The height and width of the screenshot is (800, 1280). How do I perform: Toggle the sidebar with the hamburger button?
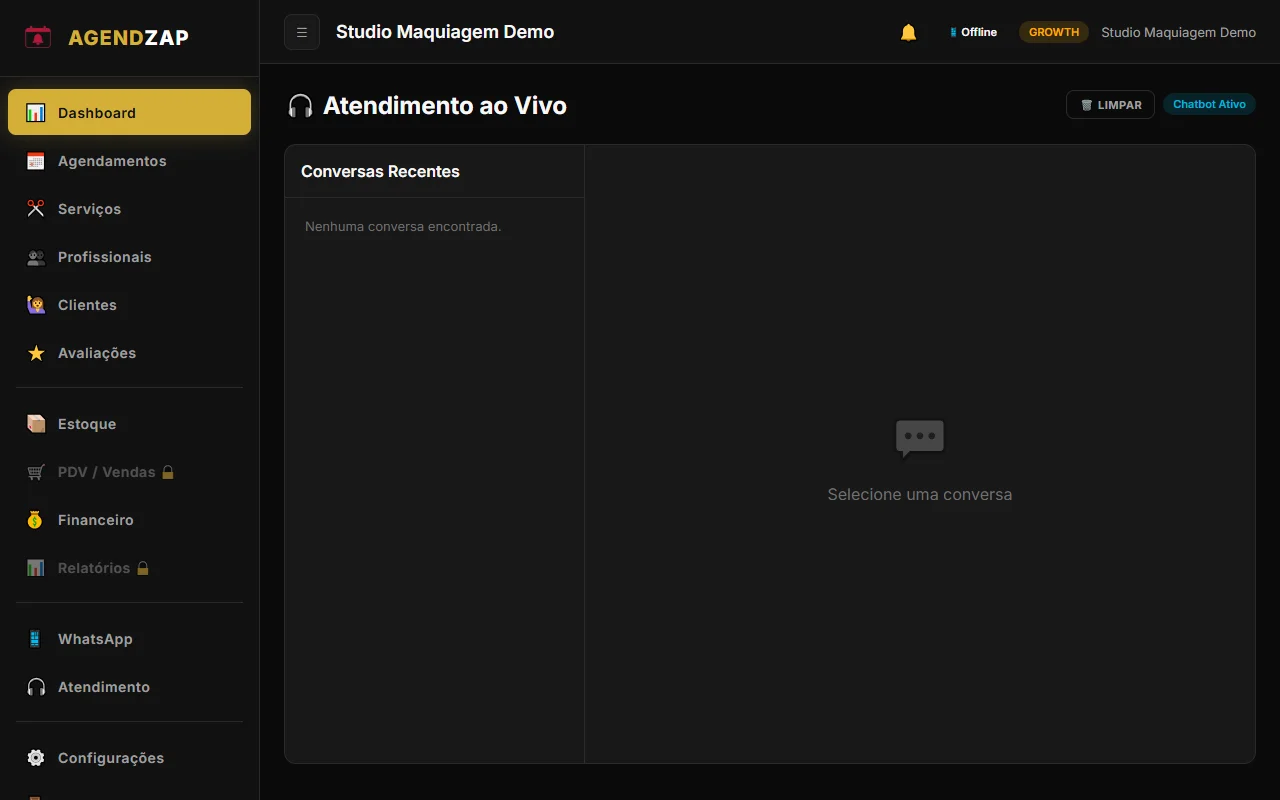point(301,32)
